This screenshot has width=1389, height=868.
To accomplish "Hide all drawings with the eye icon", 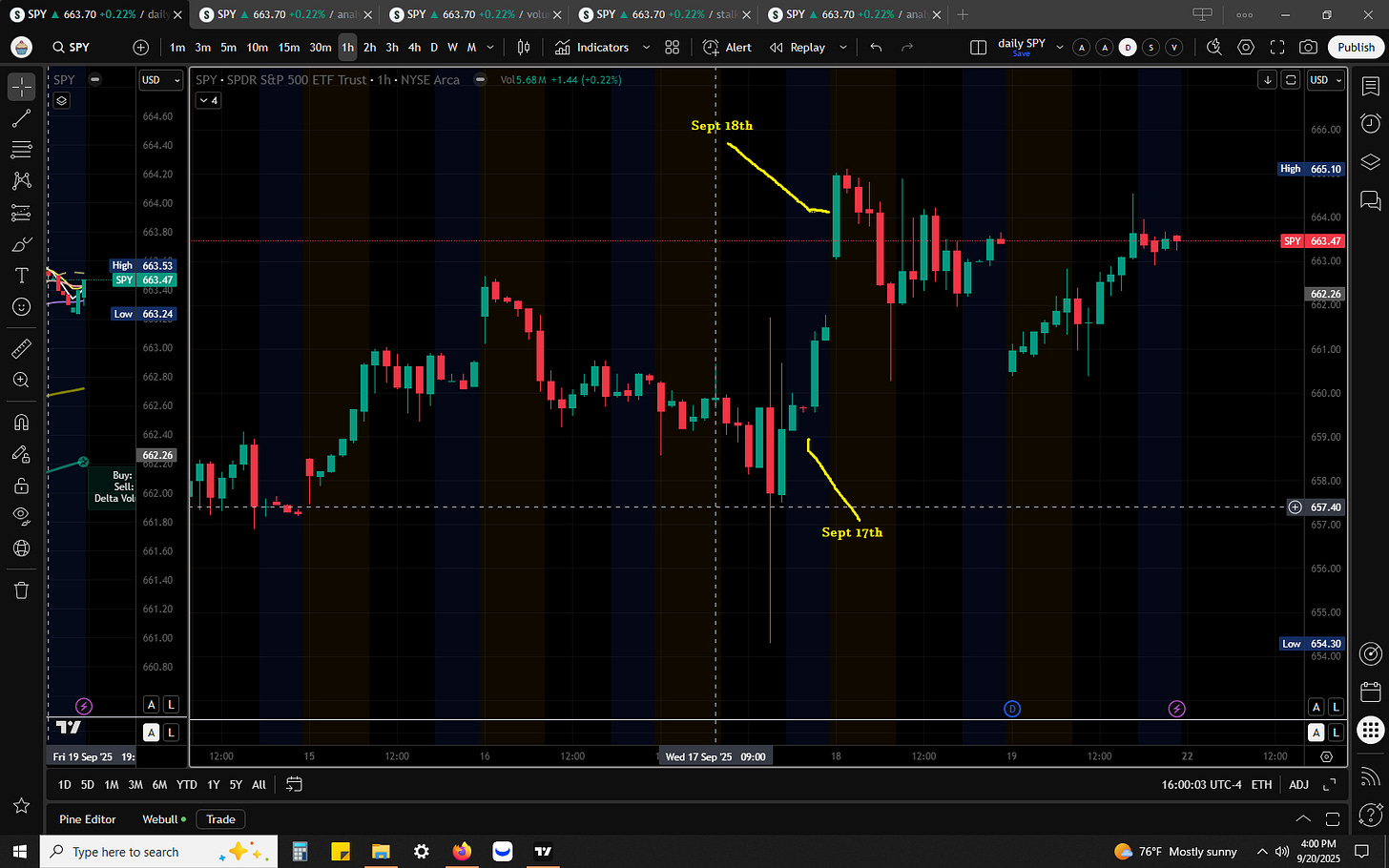I will [21, 516].
